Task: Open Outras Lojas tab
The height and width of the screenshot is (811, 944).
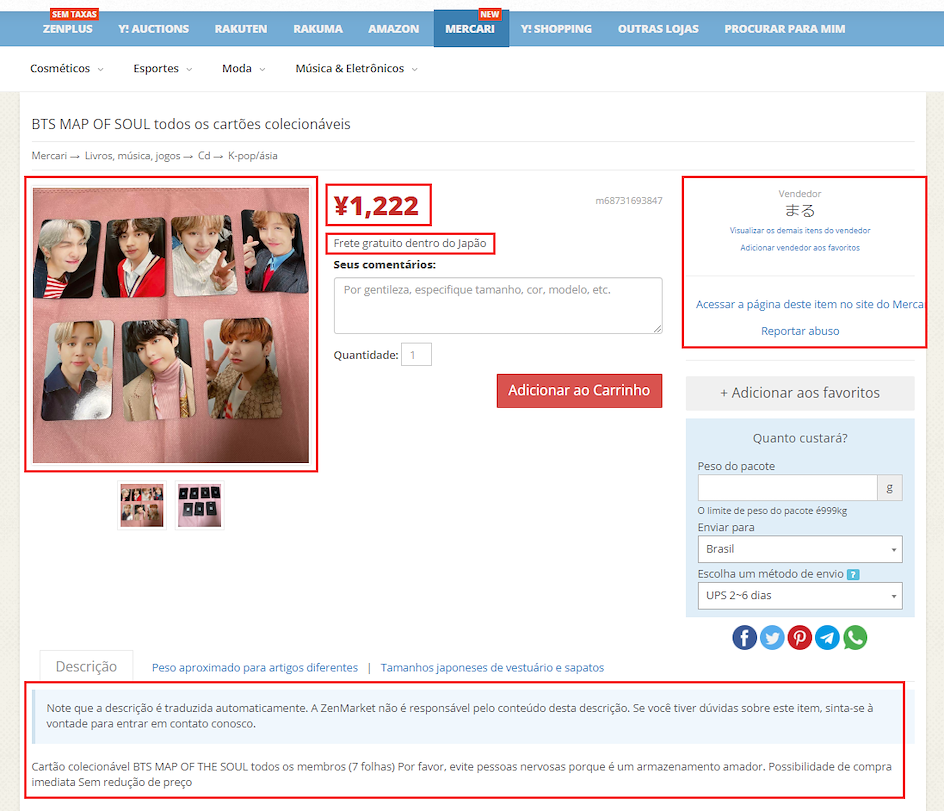Action: coord(658,29)
